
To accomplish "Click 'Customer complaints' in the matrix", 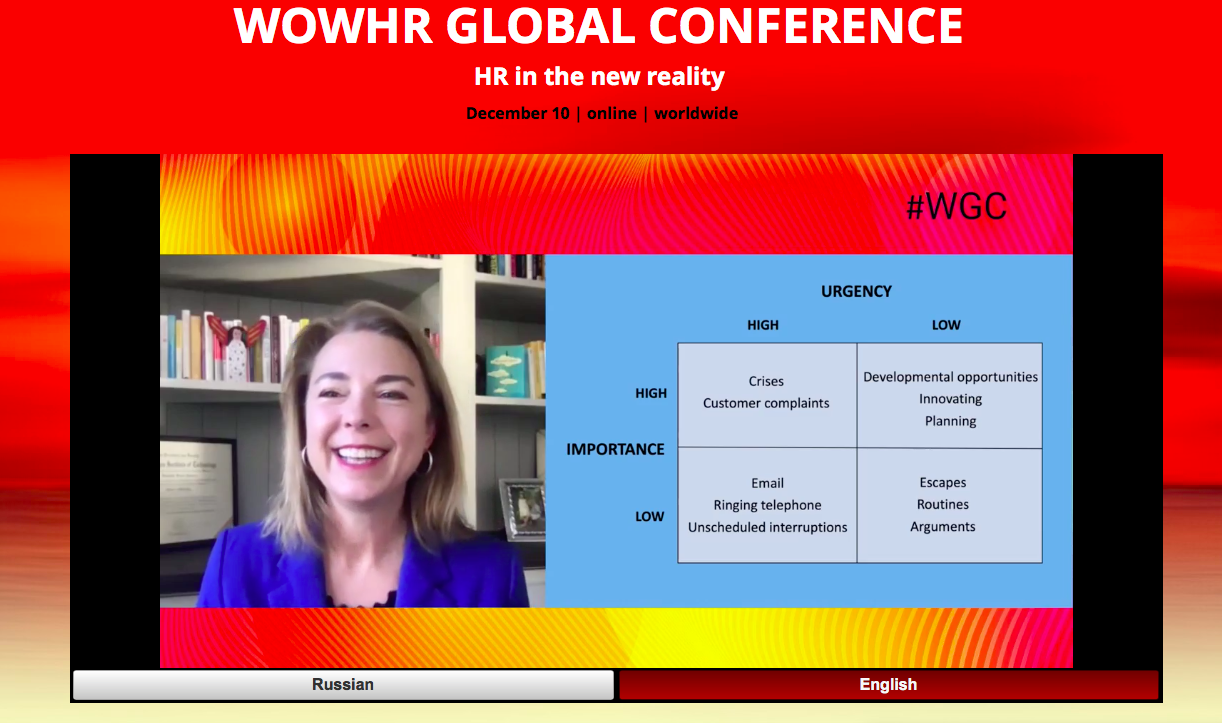I will [x=766, y=403].
